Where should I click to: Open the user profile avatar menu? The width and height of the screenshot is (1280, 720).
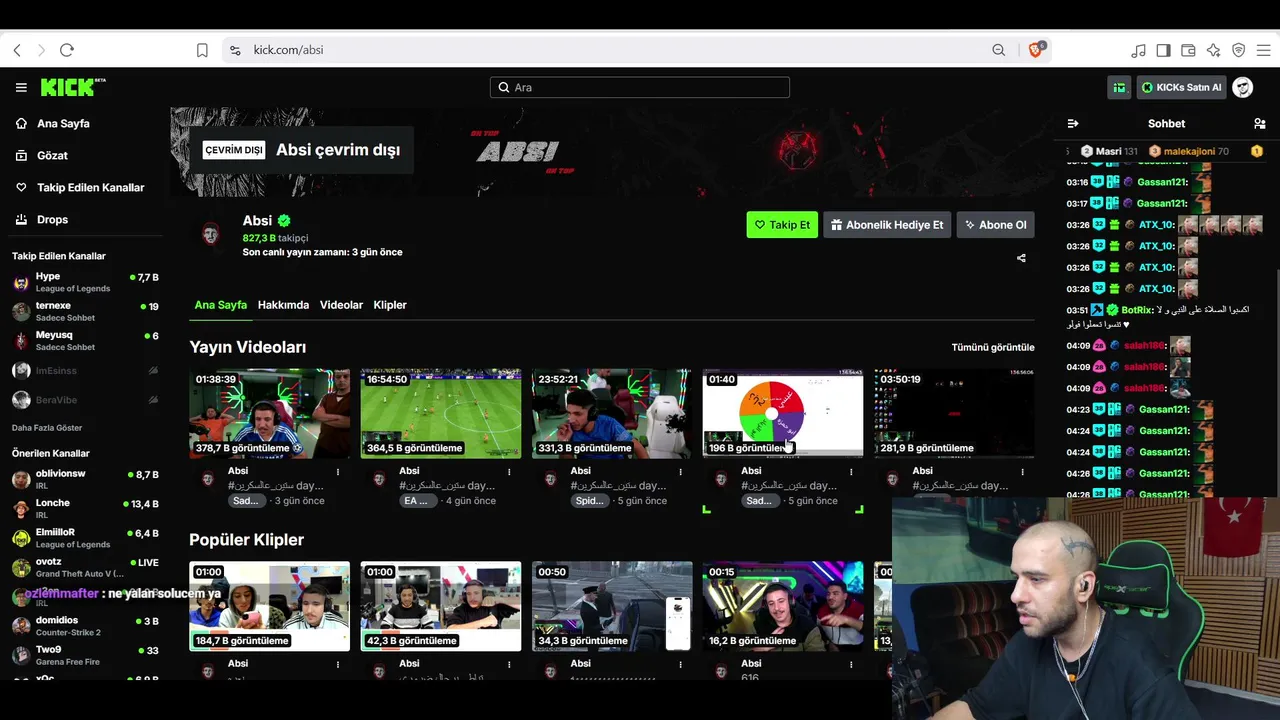[1242, 88]
